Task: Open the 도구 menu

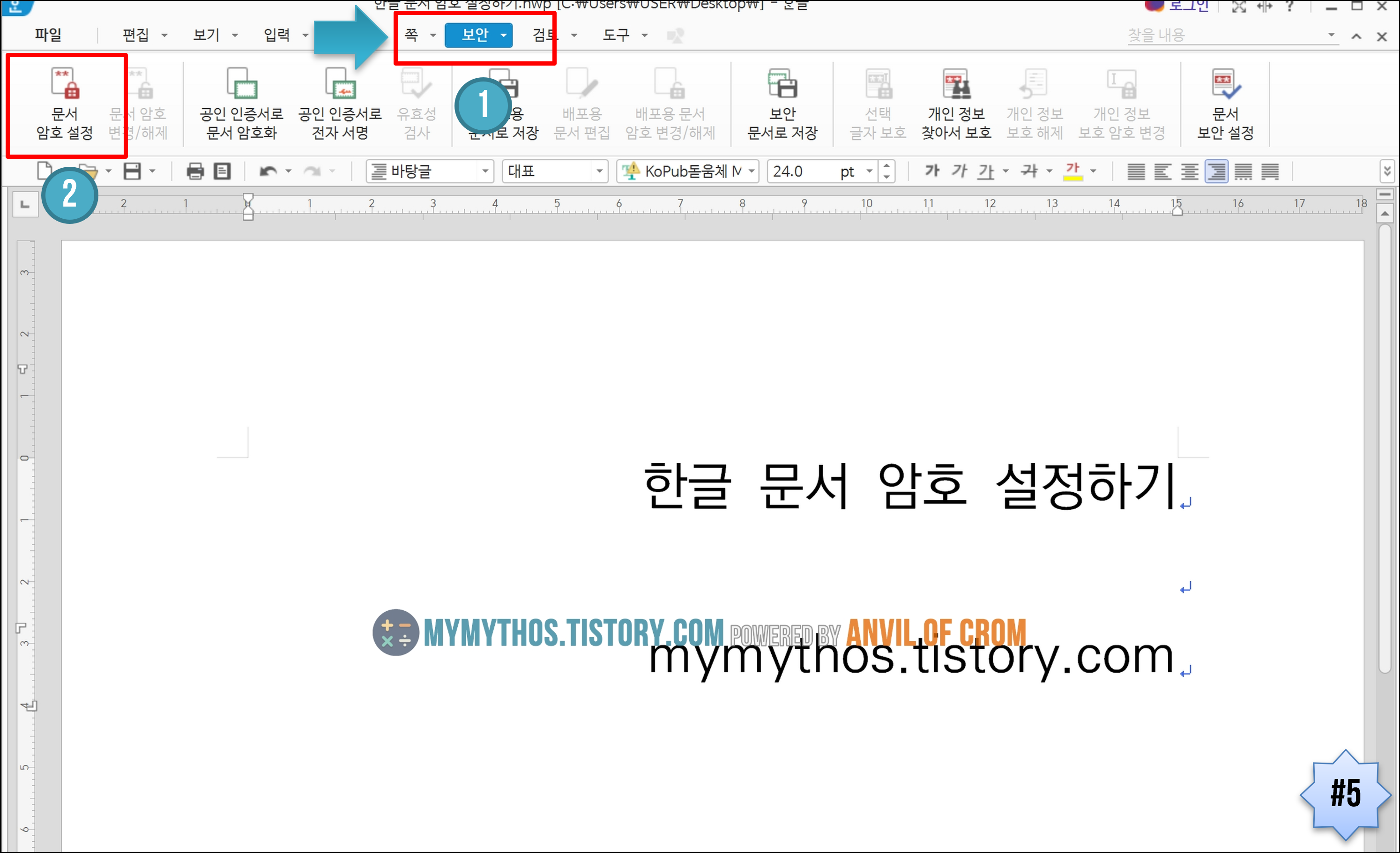Action: click(x=616, y=35)
